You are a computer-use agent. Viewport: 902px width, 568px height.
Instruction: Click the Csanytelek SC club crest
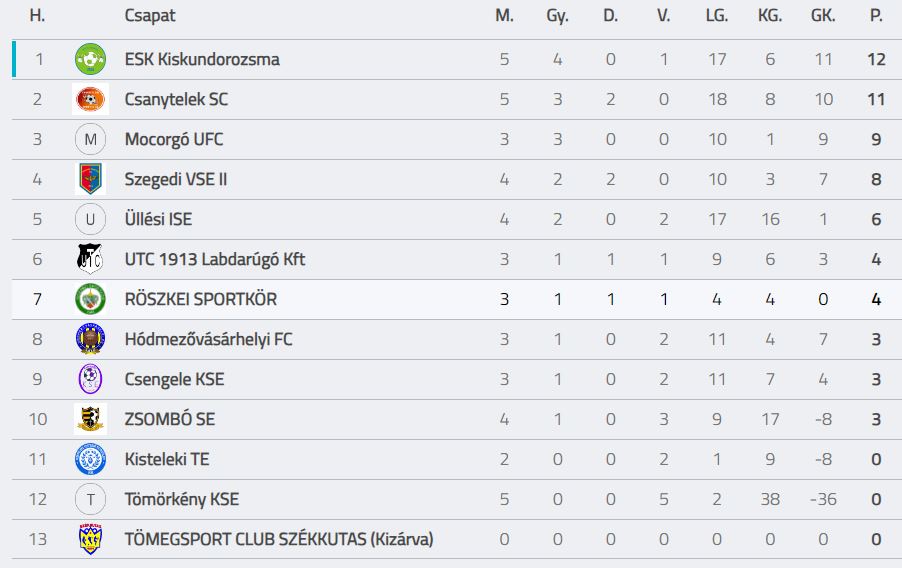click(91, 100)
